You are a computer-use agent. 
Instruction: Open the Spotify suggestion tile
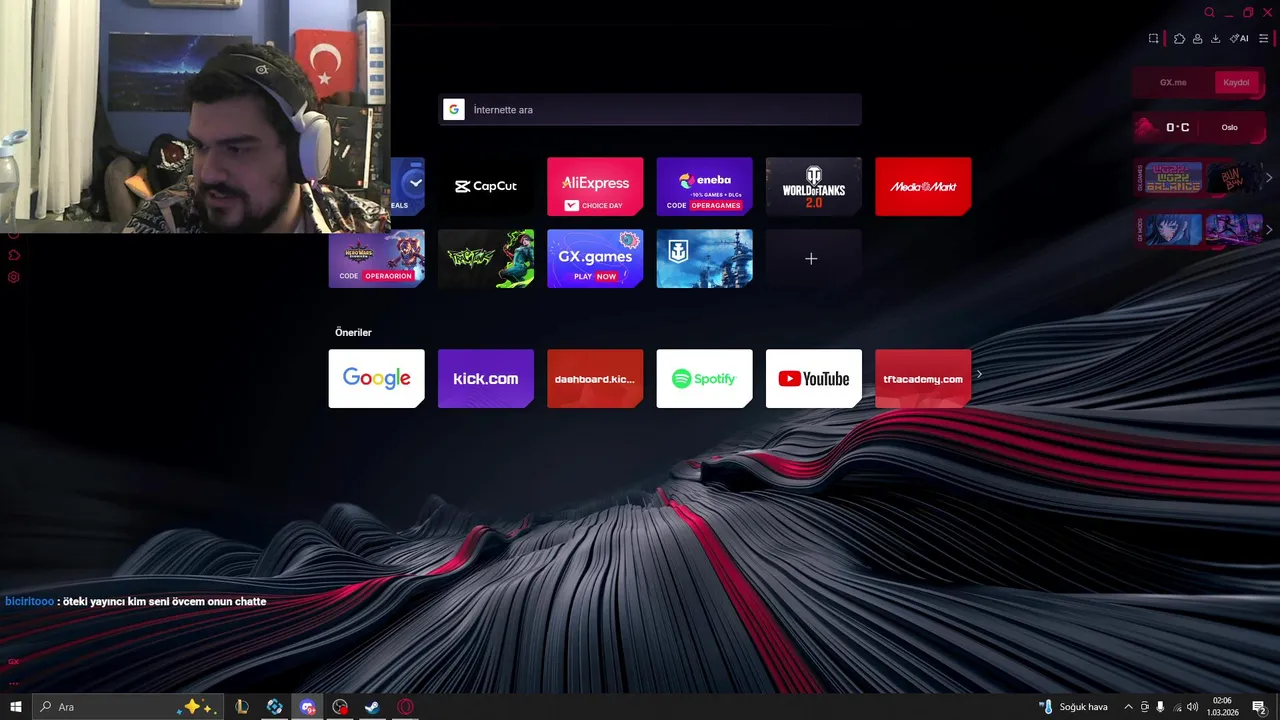point(704,378)
